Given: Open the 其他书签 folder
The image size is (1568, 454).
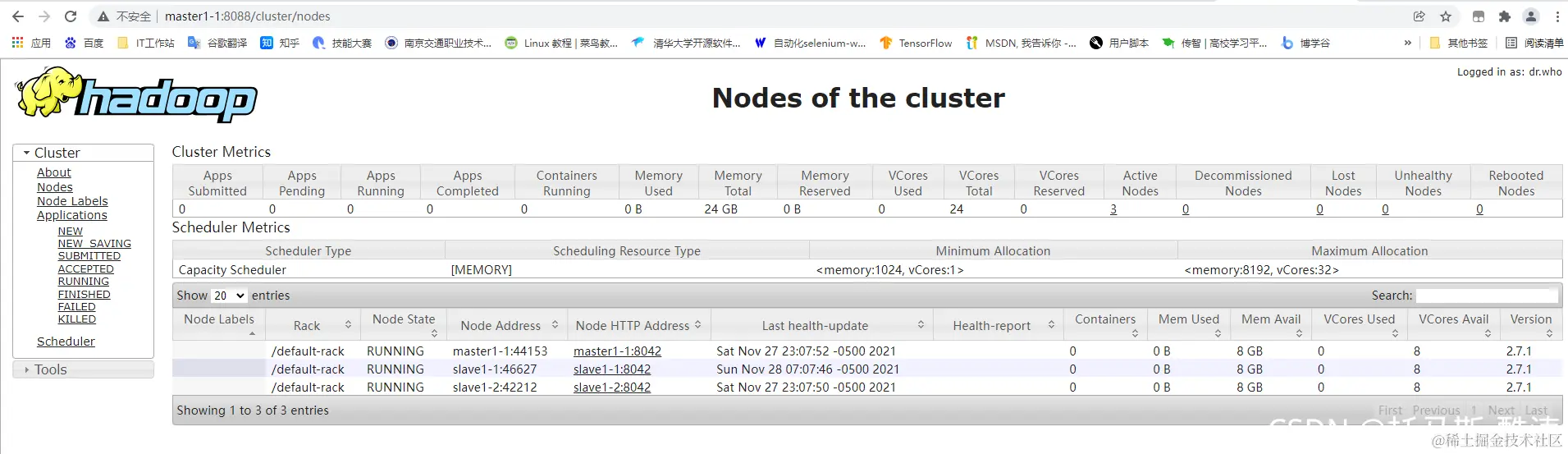Looking at the screenshot, I should click(1458, 43).
